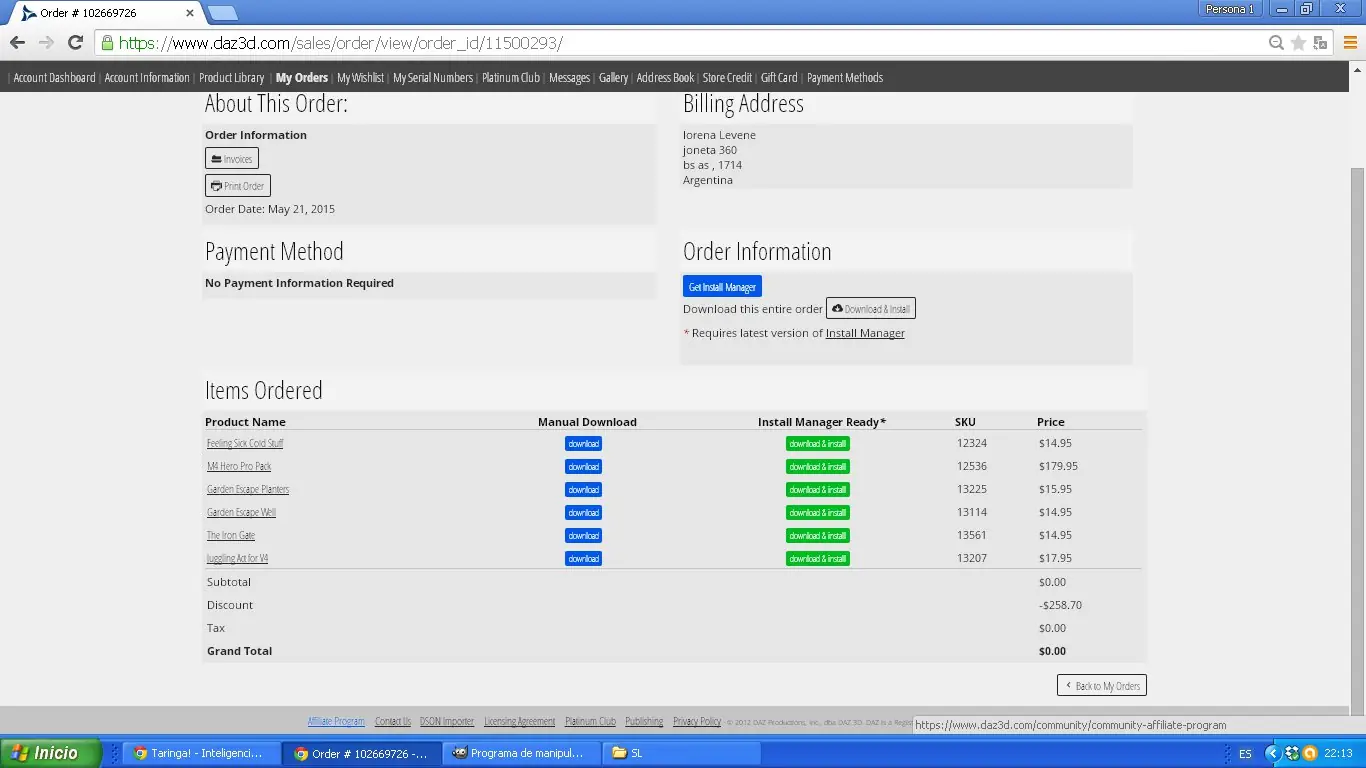The image size is (1366, 768).
Task: Click the Print Order button
Action: coord(238,185)
